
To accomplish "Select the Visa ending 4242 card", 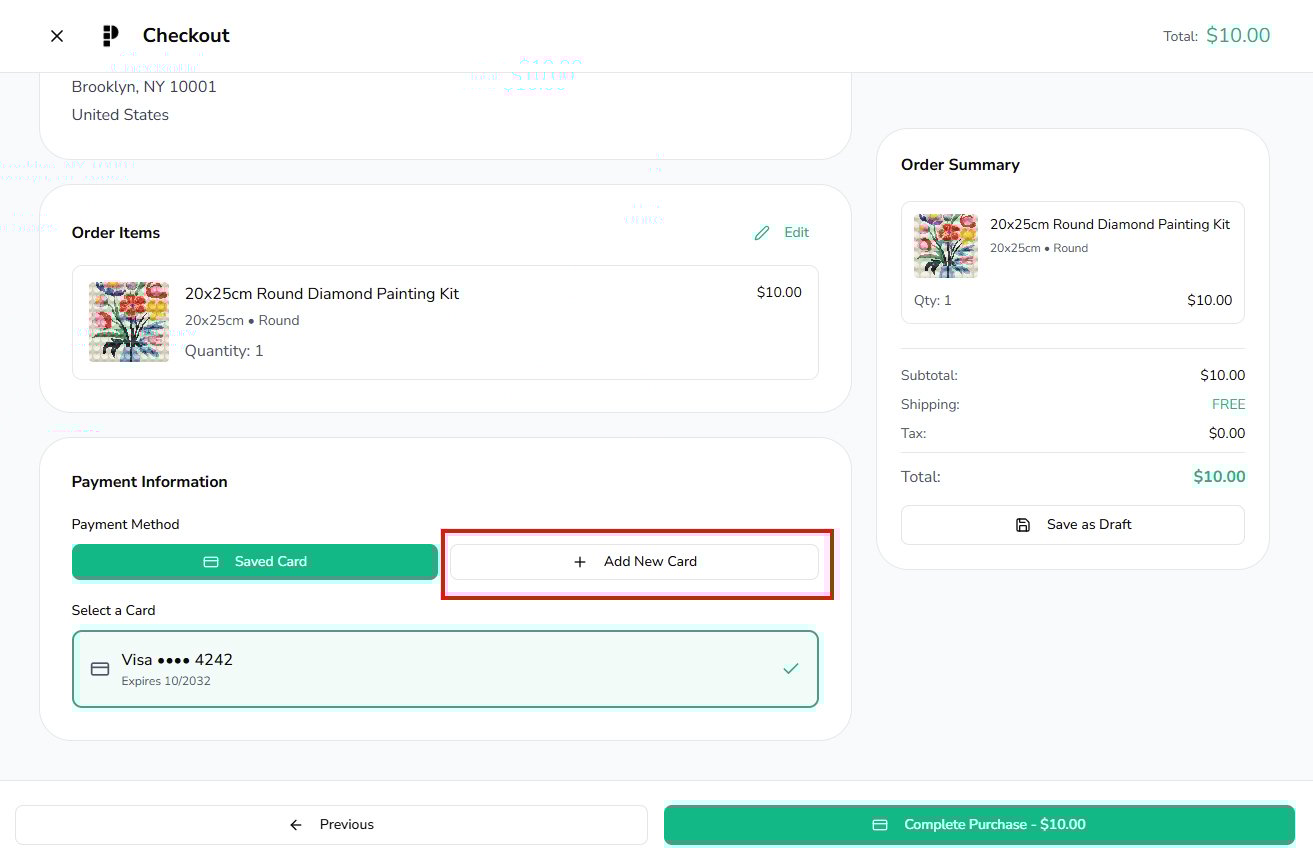I will [x=445, y=669].
